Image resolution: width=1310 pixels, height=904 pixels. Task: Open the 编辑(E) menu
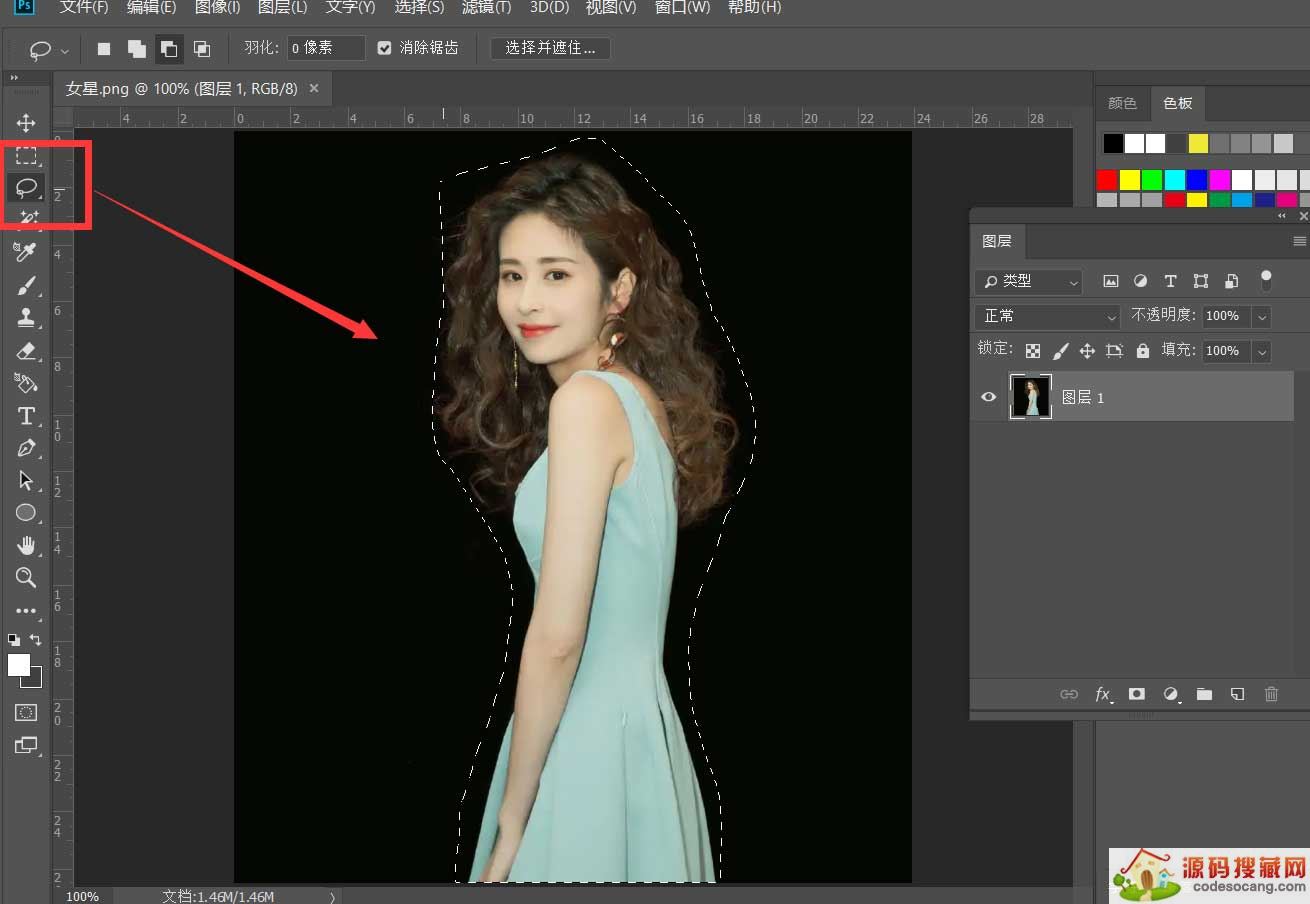click(151, 7)
